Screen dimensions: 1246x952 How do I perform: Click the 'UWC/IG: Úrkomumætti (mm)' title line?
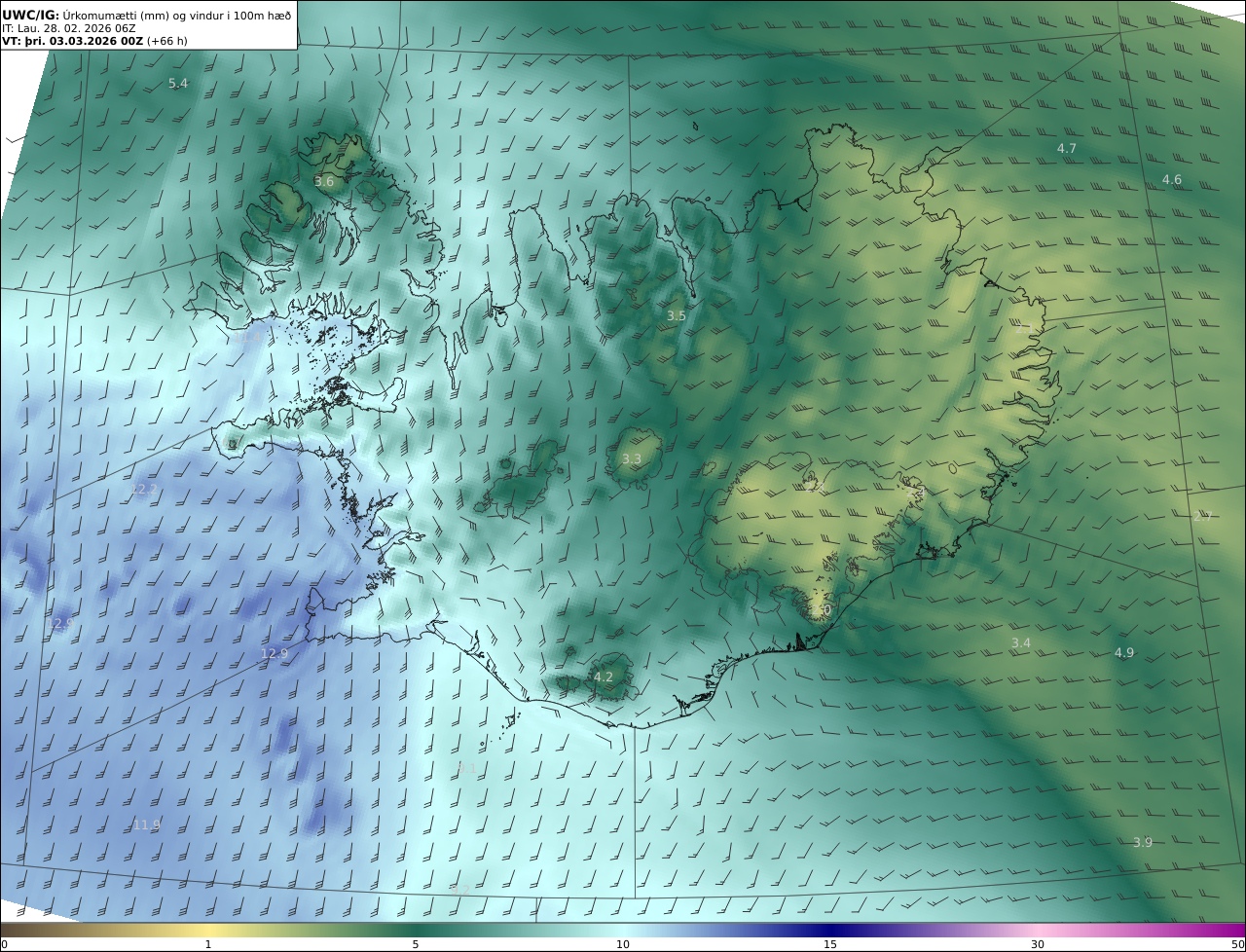coord(147,15)
